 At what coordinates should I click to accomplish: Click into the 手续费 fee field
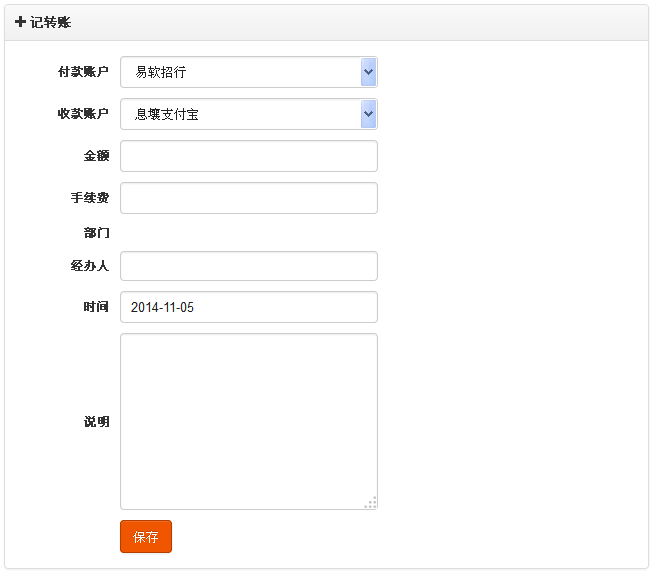[249, 198]
